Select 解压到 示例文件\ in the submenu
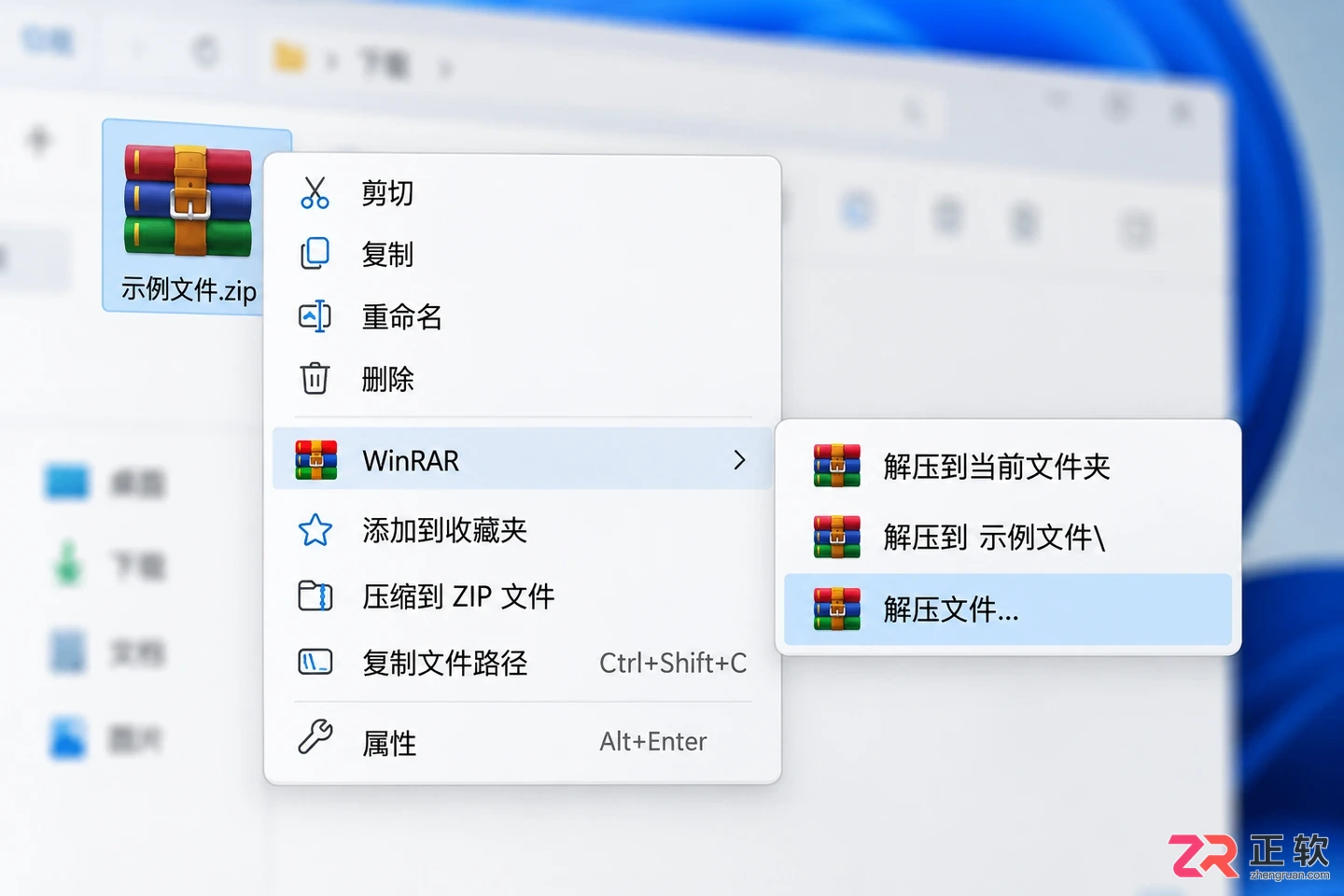1344x896 pixels. tap(1008, 537)
